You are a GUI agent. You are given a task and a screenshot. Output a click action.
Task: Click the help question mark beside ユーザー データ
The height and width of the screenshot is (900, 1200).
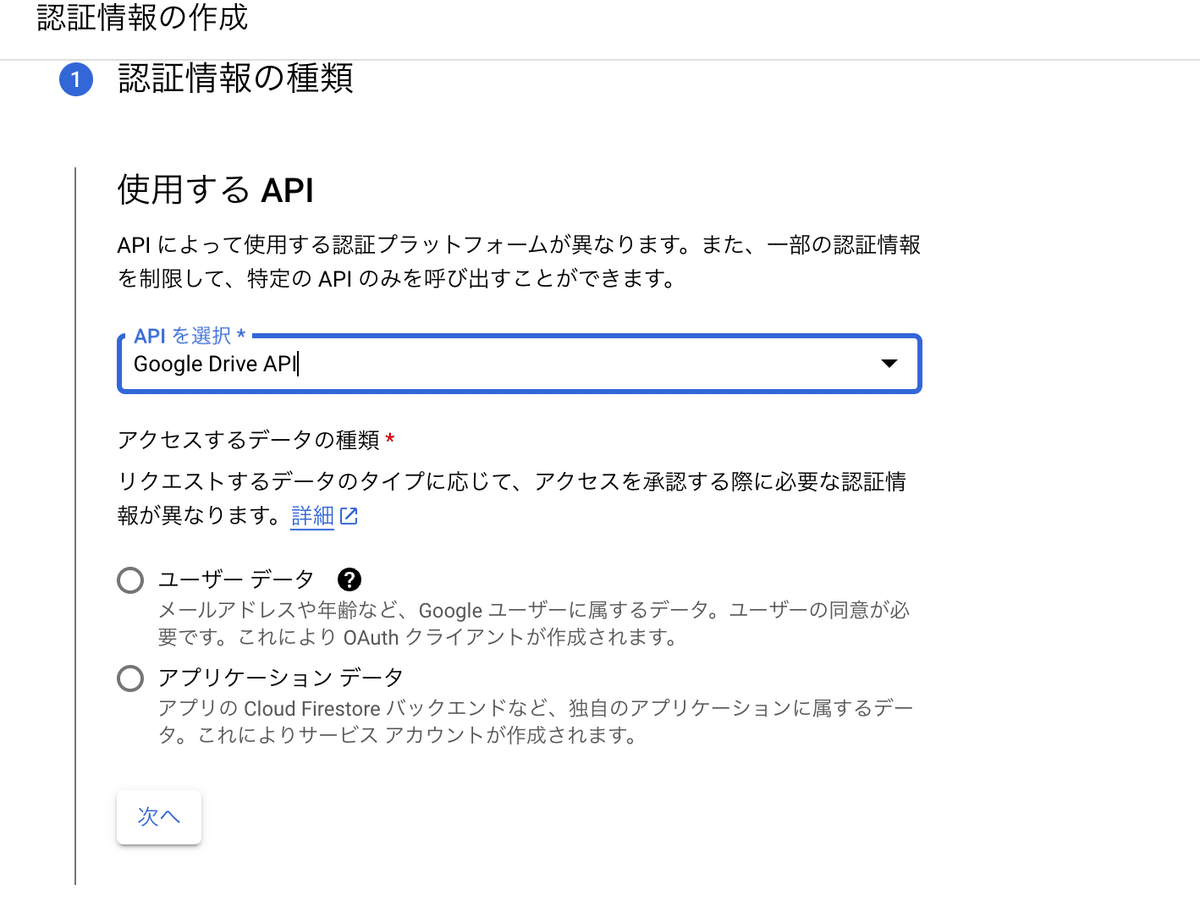click(x=347, y=579)
